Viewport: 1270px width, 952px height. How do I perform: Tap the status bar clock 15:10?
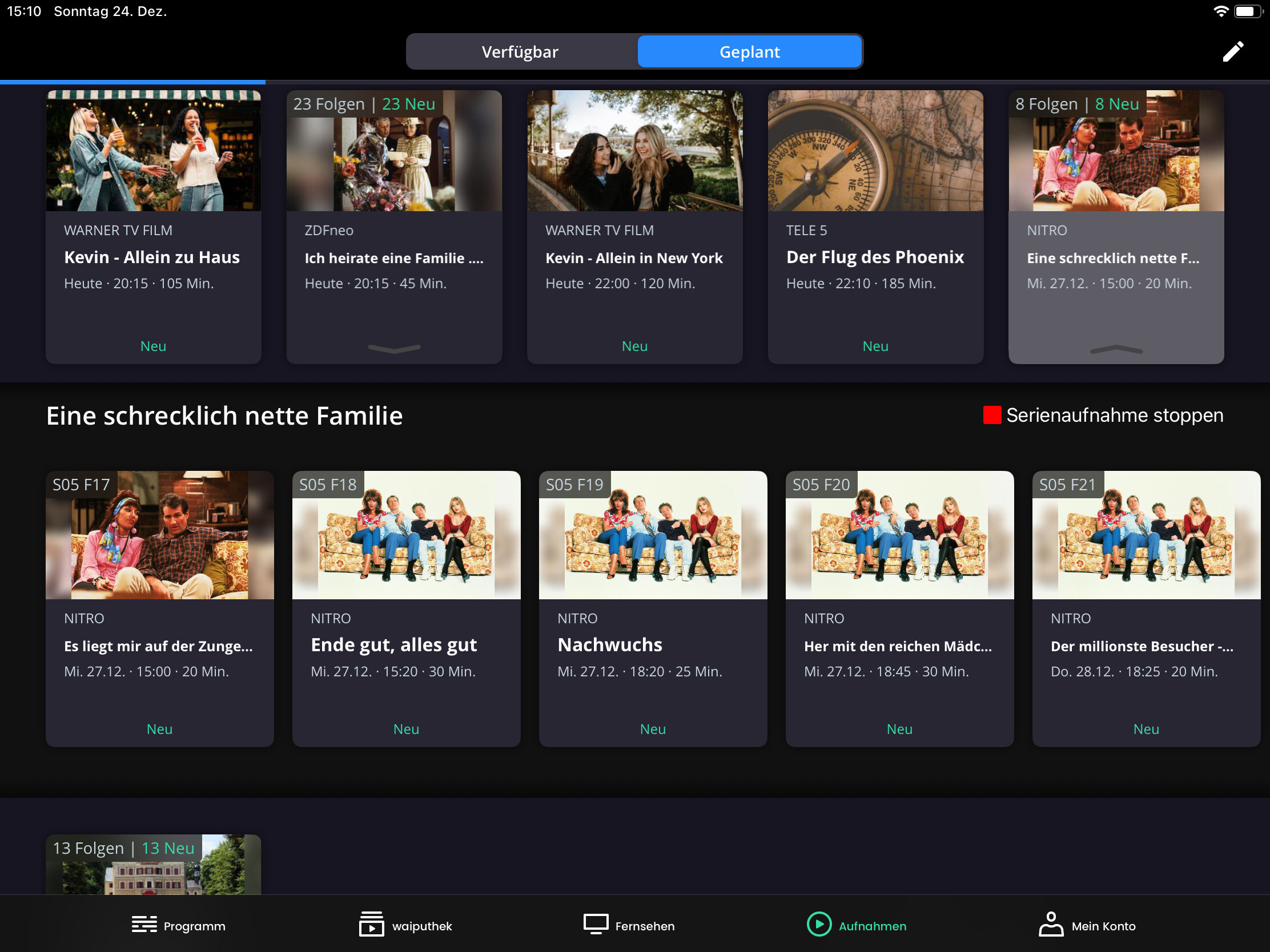coord(24,11)
